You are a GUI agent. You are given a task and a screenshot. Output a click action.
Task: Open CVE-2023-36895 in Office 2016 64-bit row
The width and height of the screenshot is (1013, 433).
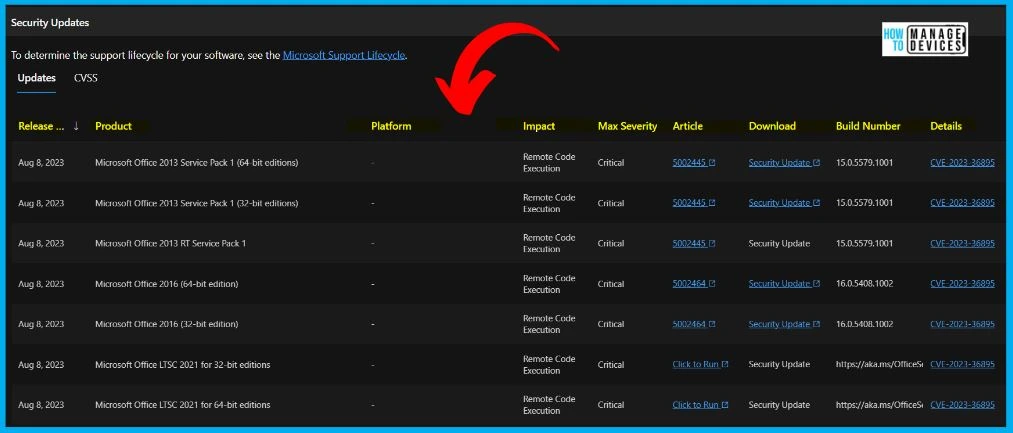click(x=963, y=284)
